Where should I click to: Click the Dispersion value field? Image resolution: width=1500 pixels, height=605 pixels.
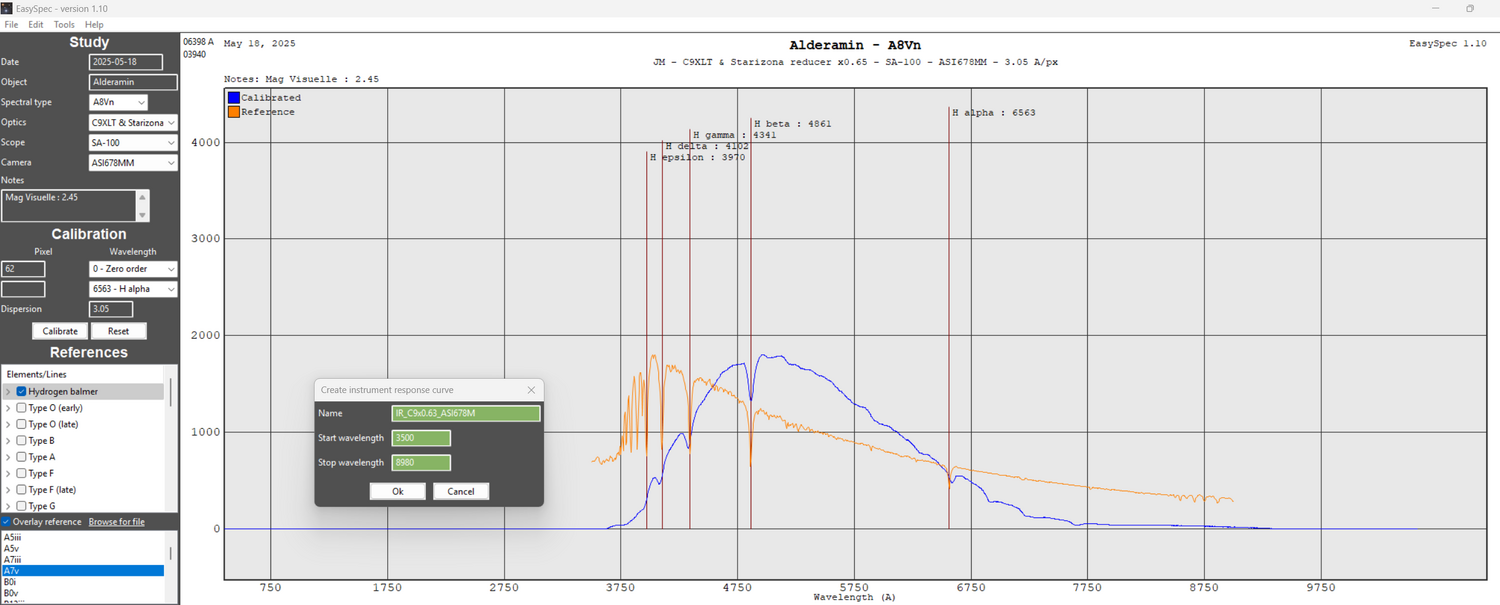(x=111, y=309)
